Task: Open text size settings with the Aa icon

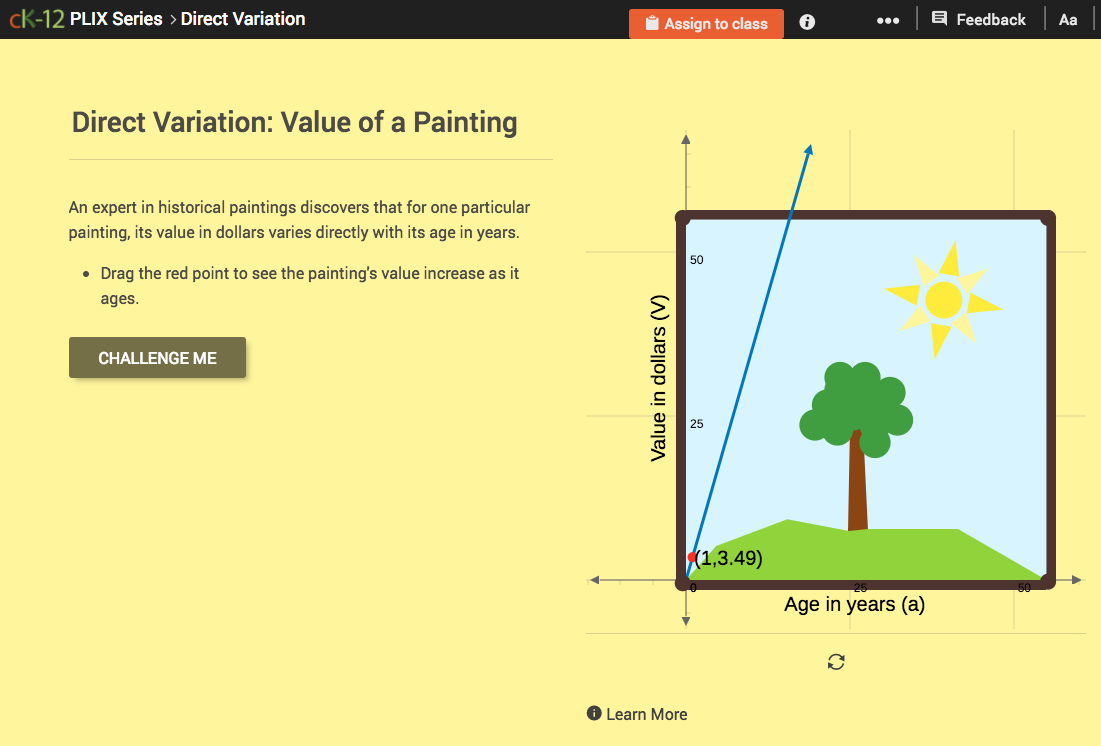Action: (1068, 19)
